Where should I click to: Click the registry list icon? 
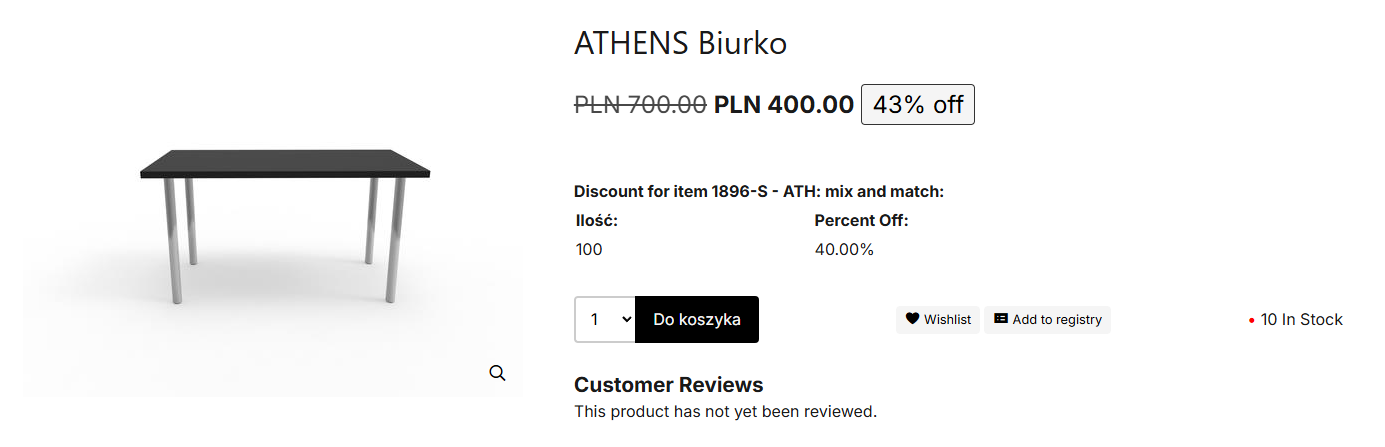click(x=1000, y=319)
